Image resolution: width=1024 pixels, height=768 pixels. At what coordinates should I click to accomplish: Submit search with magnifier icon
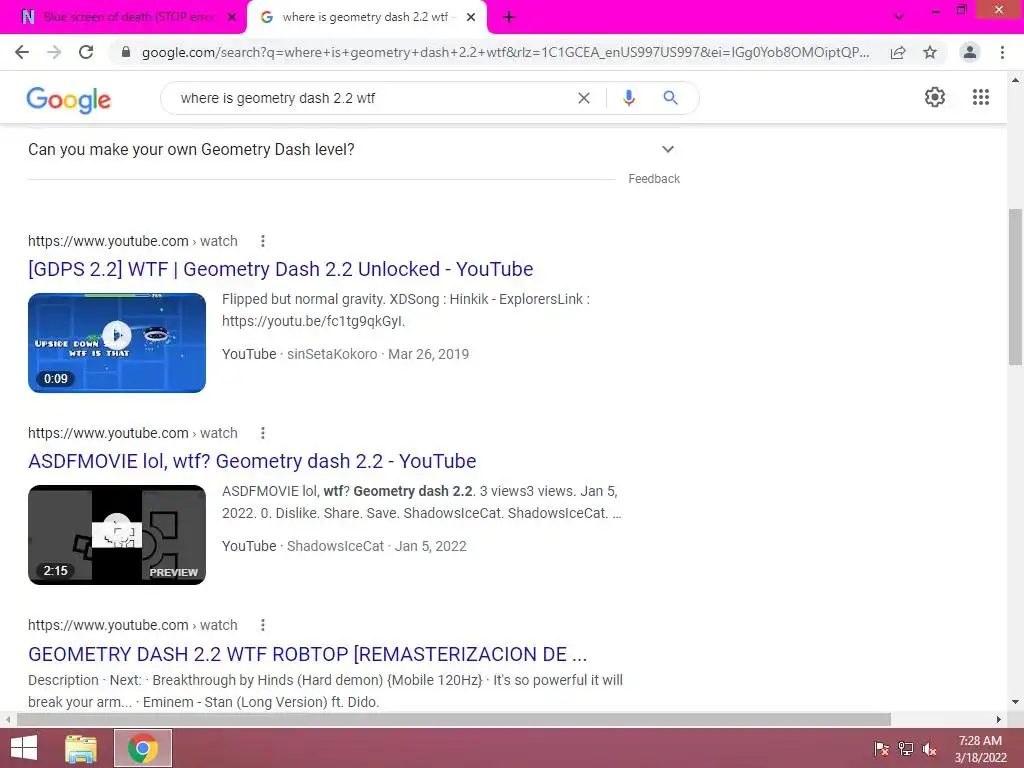(670, 98)
